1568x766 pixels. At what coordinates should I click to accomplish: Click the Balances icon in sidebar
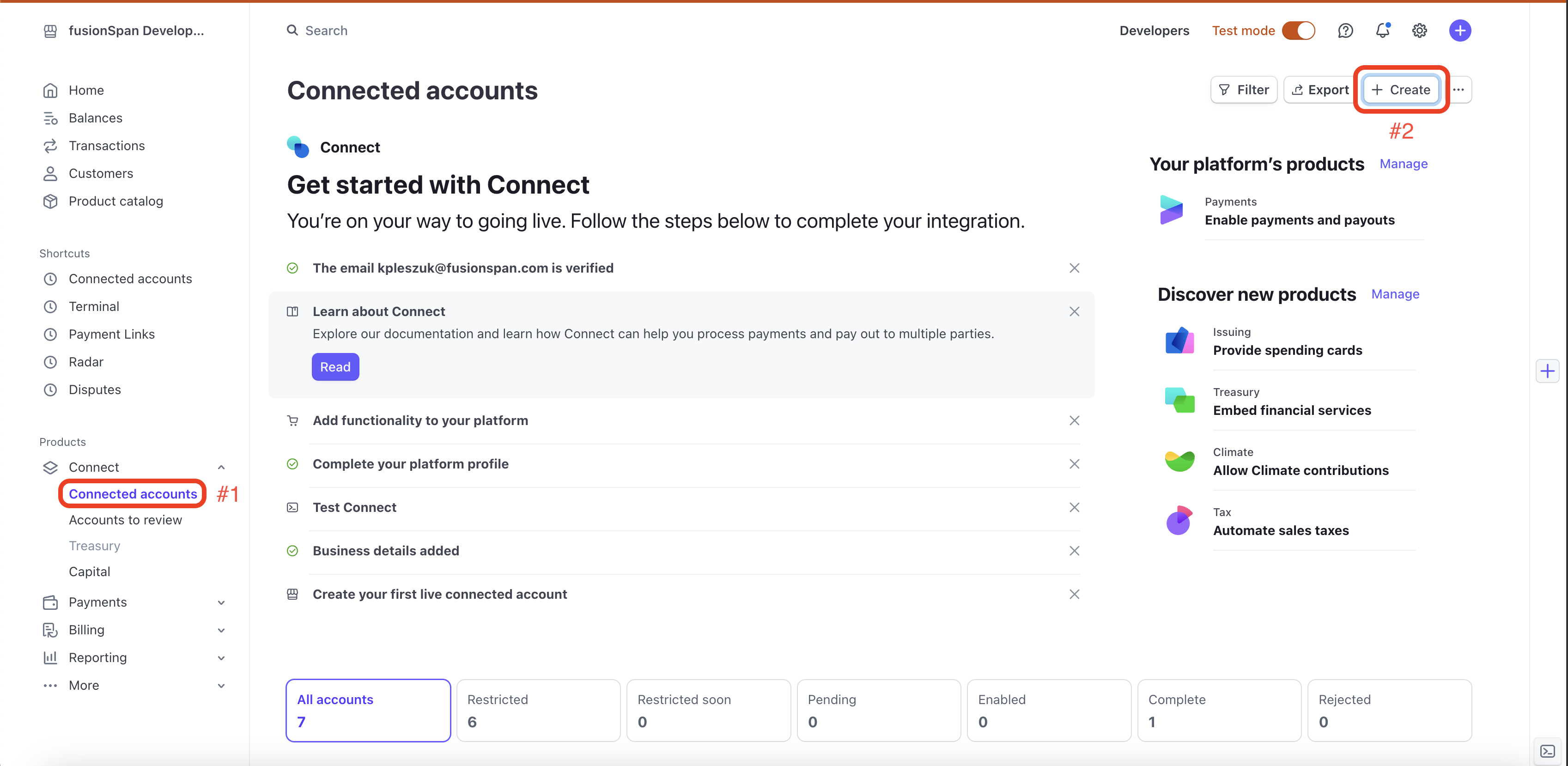(50, 118)
